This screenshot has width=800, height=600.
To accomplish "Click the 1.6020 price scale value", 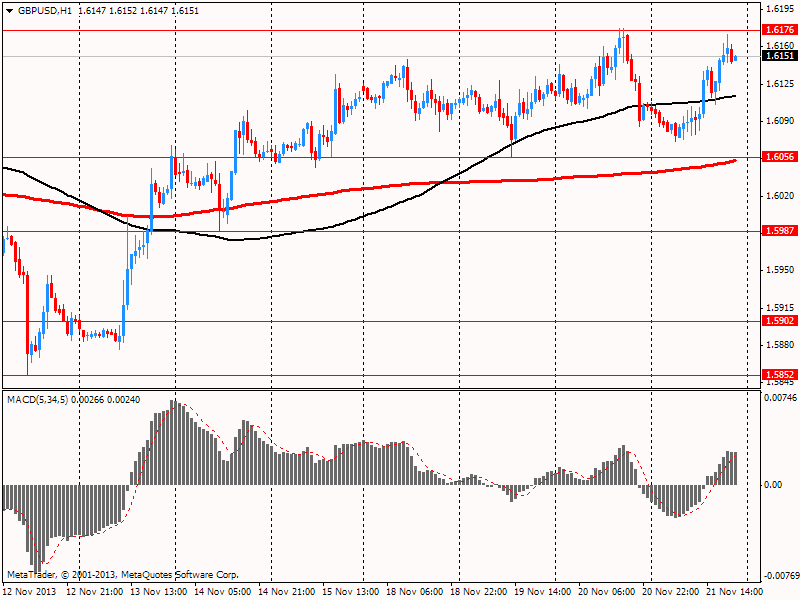I will pyautogui.click(x=780, y=196).
